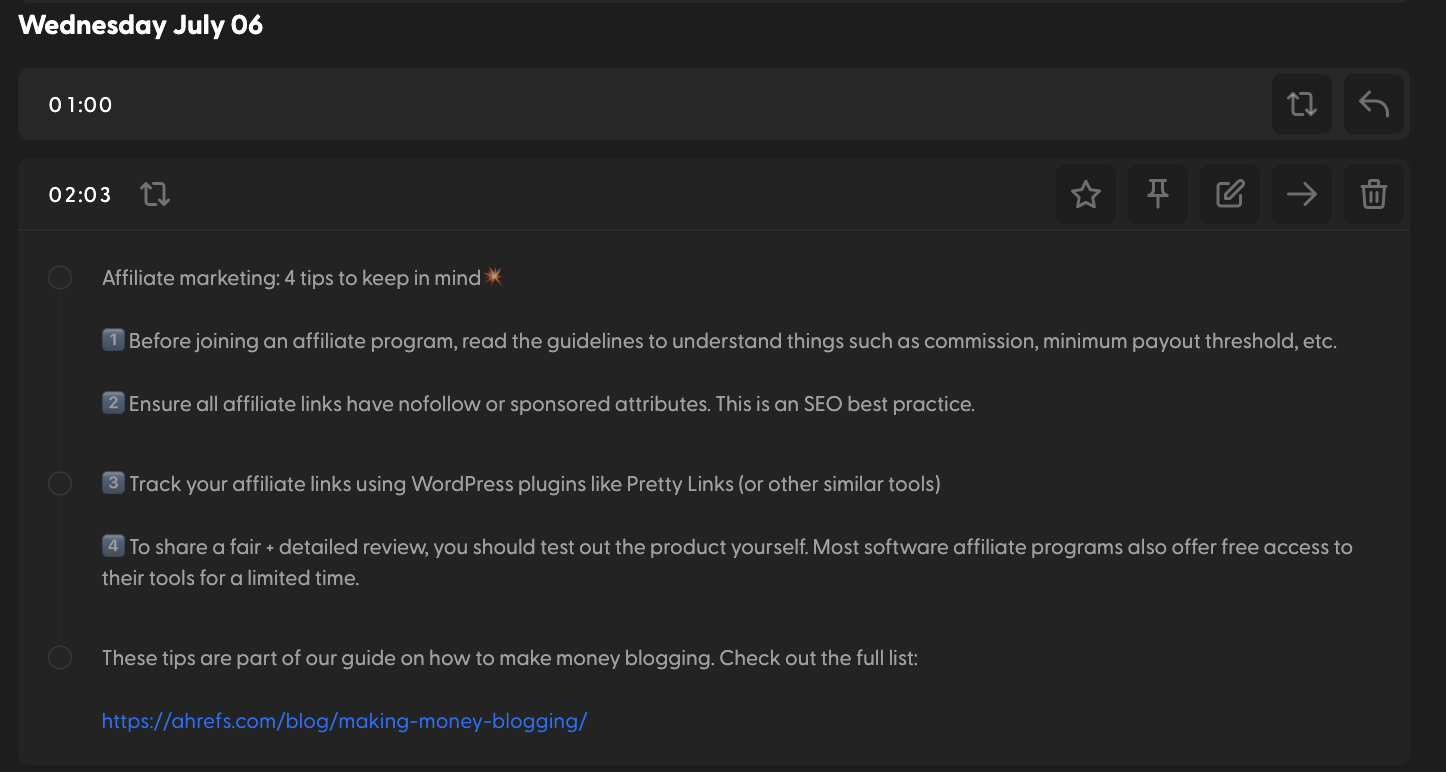Click the undo arrow on the 01:00 slot
Viewport: 1446px width, 772px height.
1373,103
